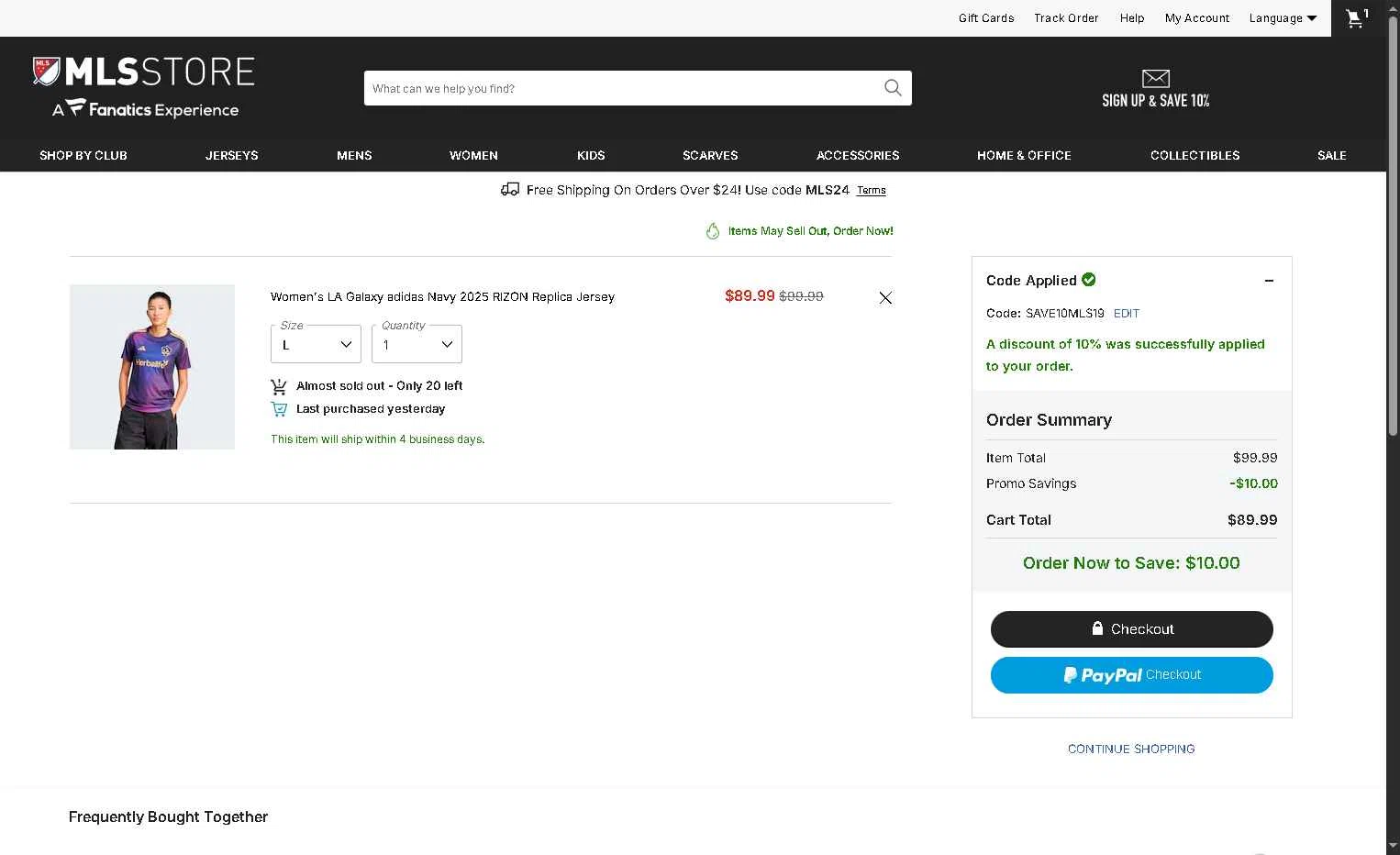Open the Accessories menu
Viewport: 1400px width, 855px height.
pyautogui.click(x=858, y=155)
